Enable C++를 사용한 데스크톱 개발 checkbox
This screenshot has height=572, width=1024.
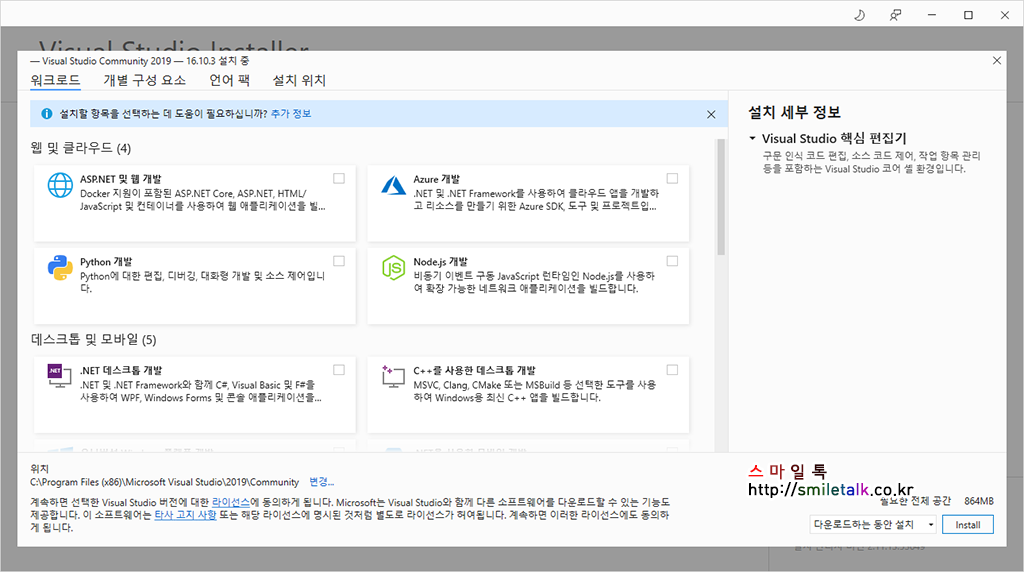673,370
